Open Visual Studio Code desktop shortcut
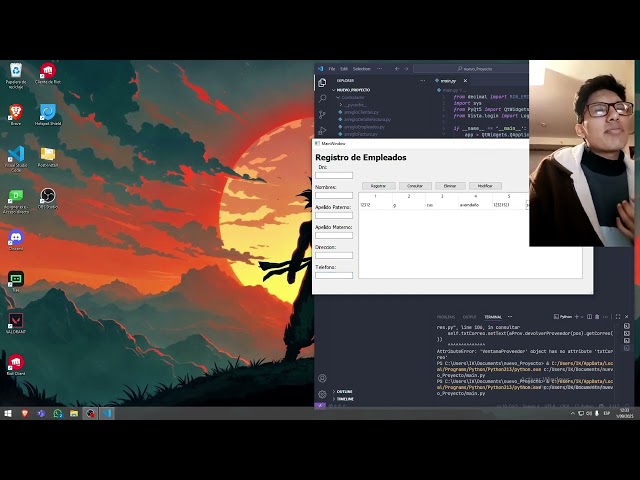 pos(16,159)
